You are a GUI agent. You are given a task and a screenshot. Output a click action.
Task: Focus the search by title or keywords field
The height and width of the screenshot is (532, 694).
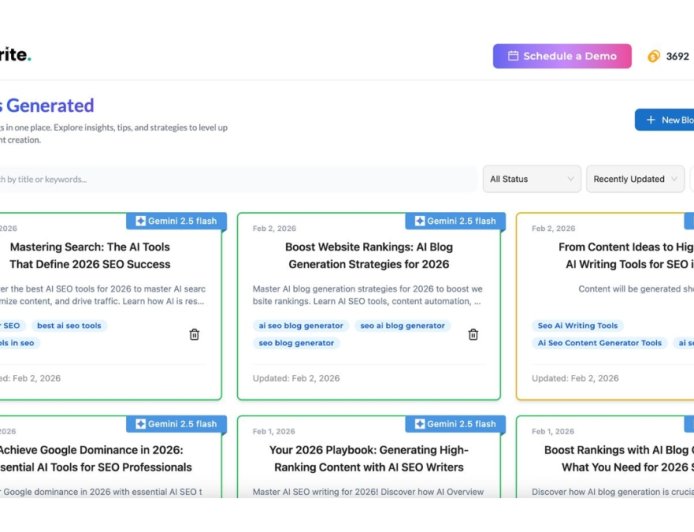pos(237,179)
